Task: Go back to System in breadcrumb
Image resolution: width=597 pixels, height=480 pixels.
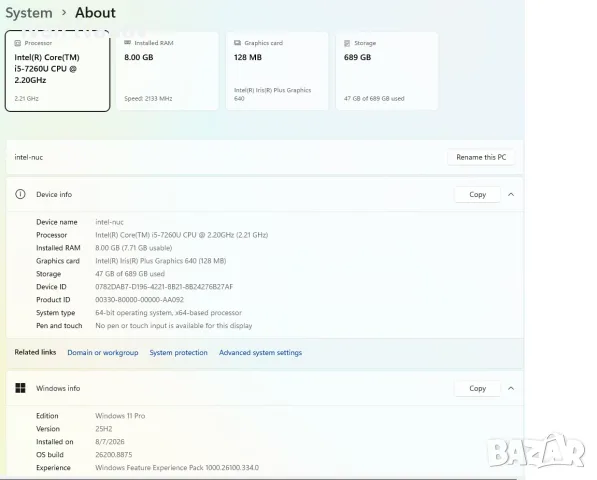Action: (x=29, y=13)
